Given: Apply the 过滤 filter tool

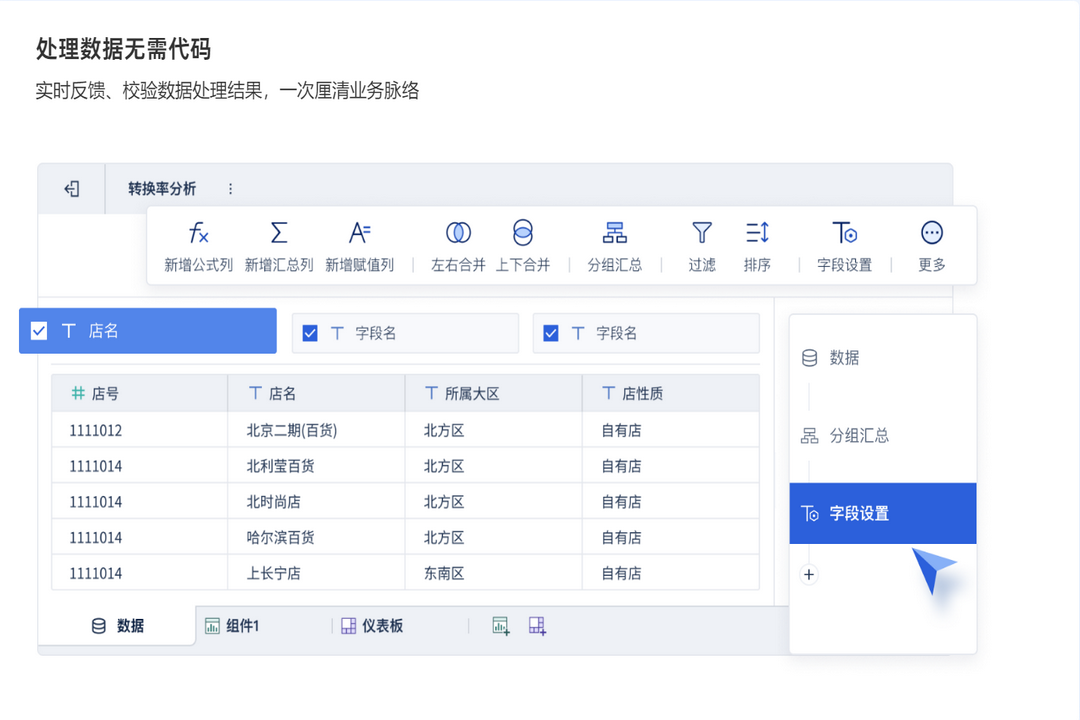Looking at the screenshot, I should [x=701, y=244].
